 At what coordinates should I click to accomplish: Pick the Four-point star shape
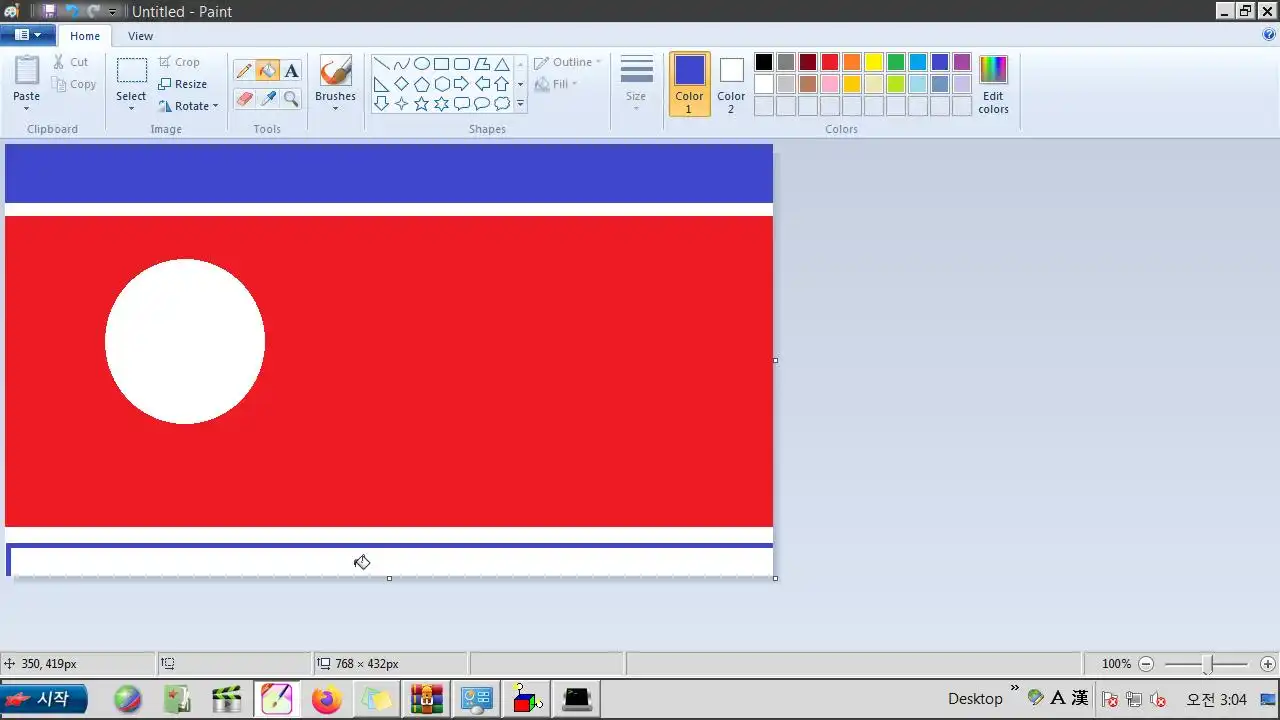(x=401, y=103)
